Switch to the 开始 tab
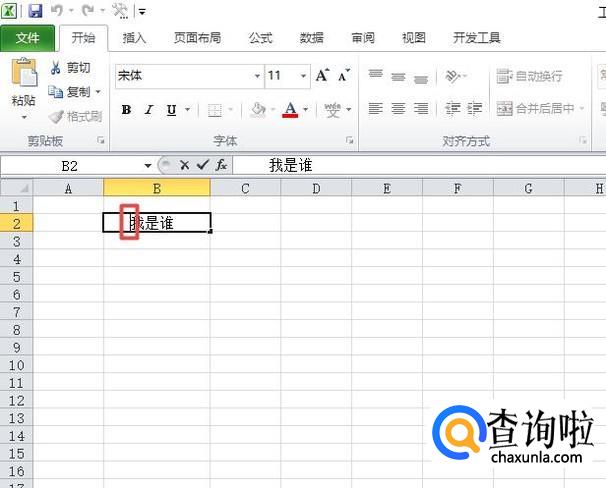Viewport: 606px width, 488px height. (83, 38)
